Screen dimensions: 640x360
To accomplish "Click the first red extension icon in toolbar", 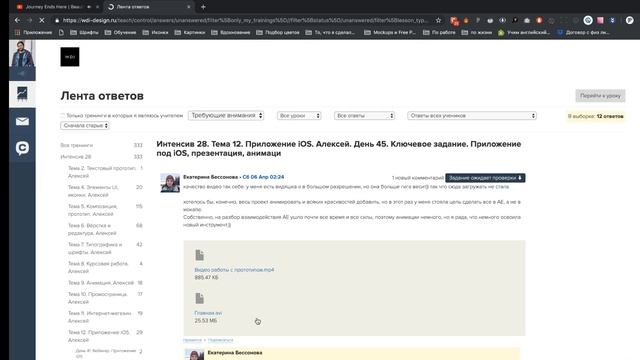I will [x=454, y=20].
